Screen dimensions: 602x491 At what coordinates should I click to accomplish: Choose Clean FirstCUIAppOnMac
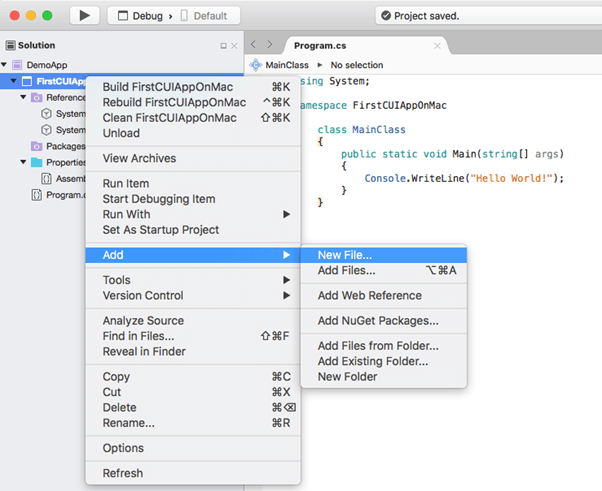tap(193, 117)
